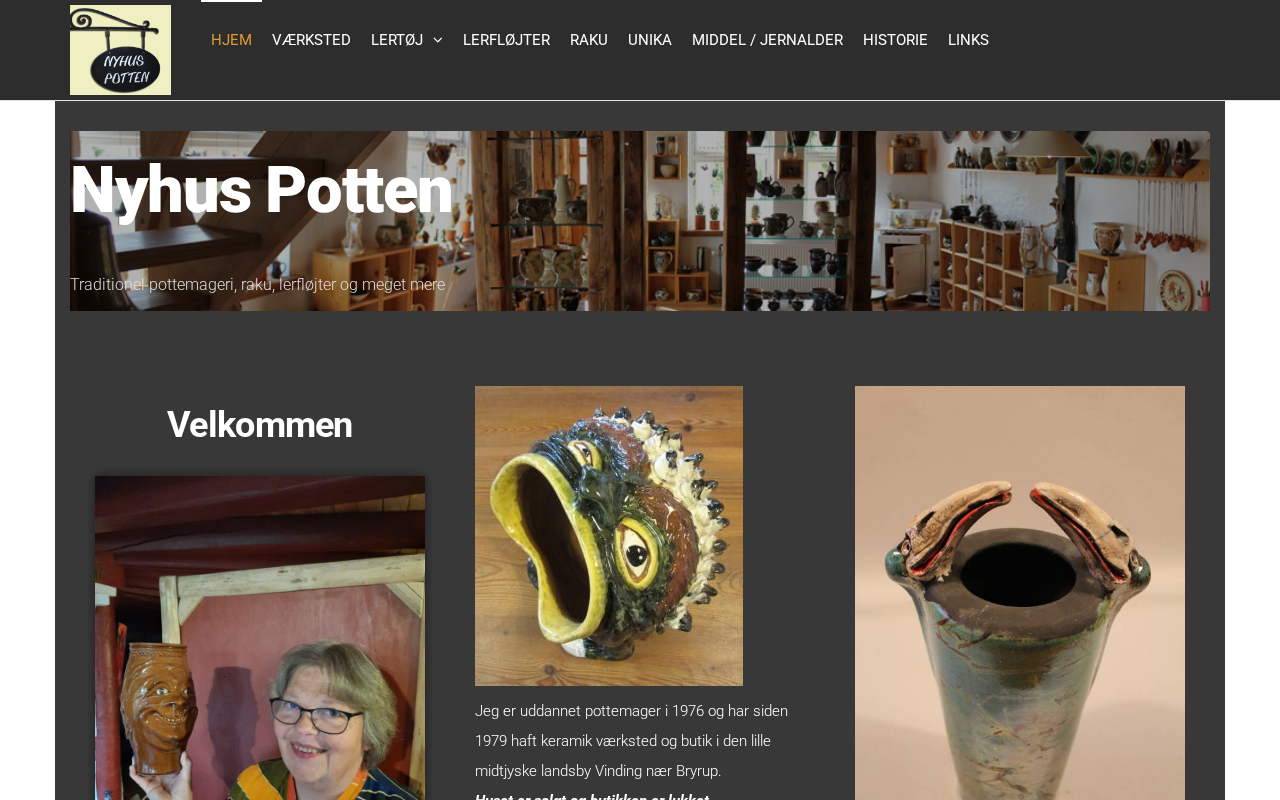1280x800 pixels.
Task: Click the Velkommen heading
Action: click(260, 425)
